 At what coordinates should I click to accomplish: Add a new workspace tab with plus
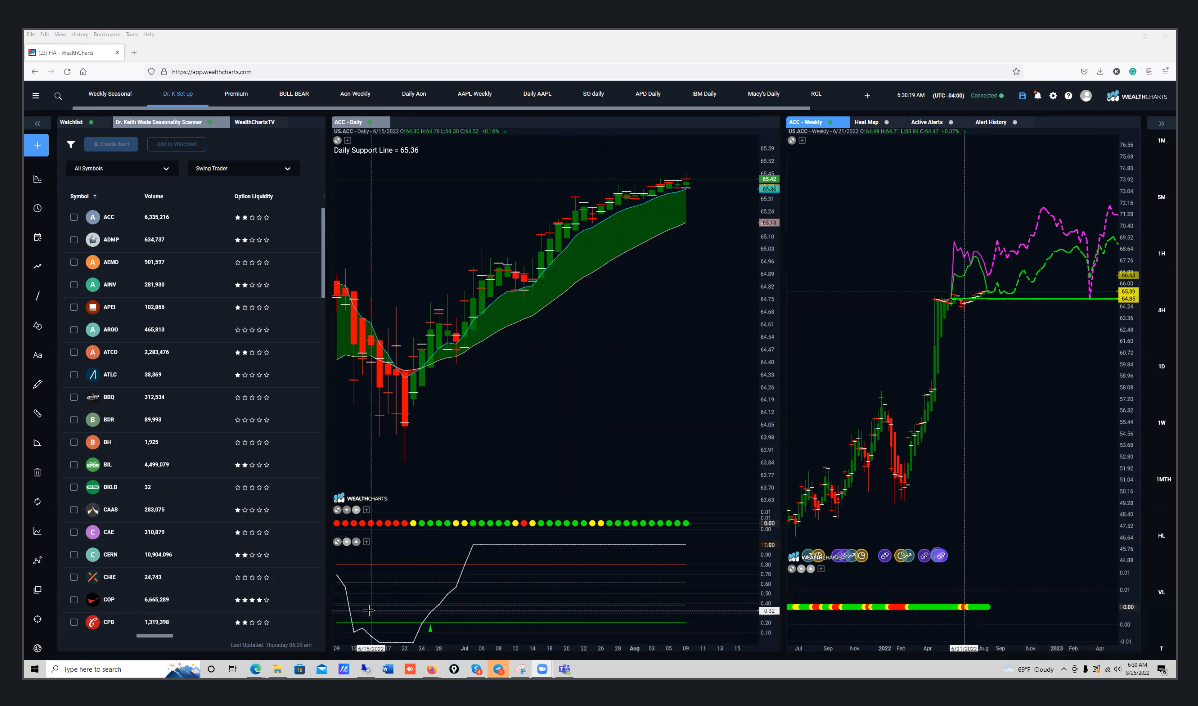[x=867, y=96]
